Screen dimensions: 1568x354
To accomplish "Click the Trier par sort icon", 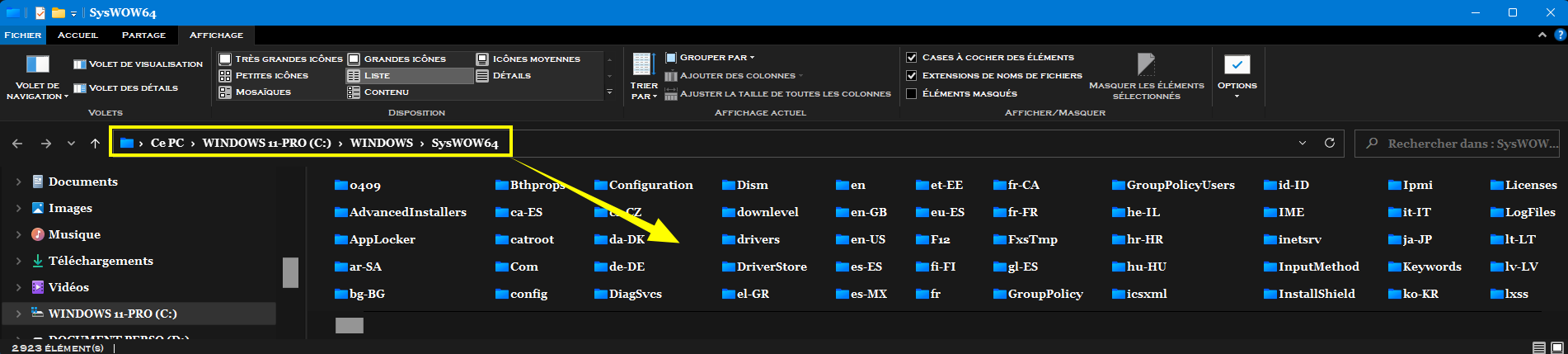I will pos(643,64).
